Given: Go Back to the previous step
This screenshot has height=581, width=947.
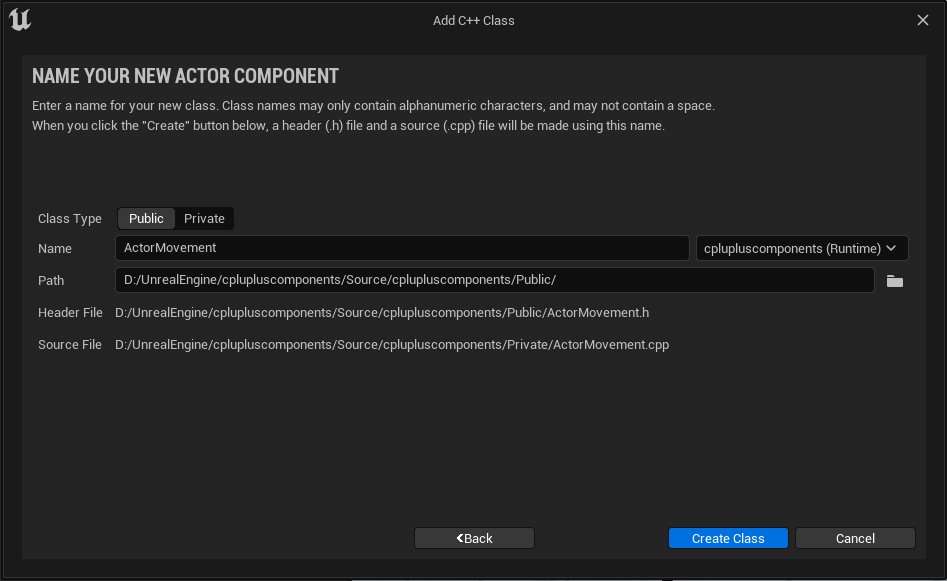Looking at the screenshot, I should click(x=474, y=538).
